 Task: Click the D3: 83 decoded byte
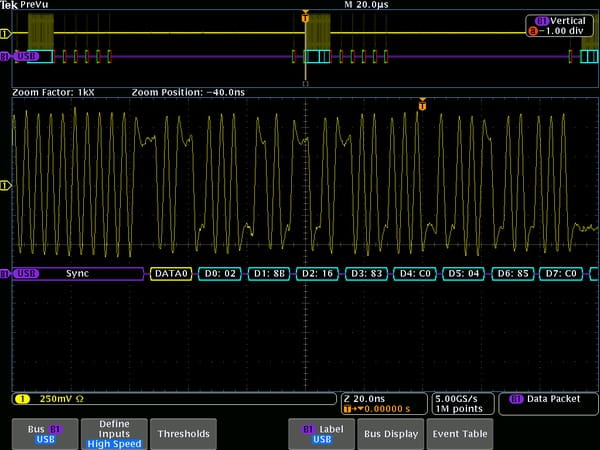click(366, 273)
